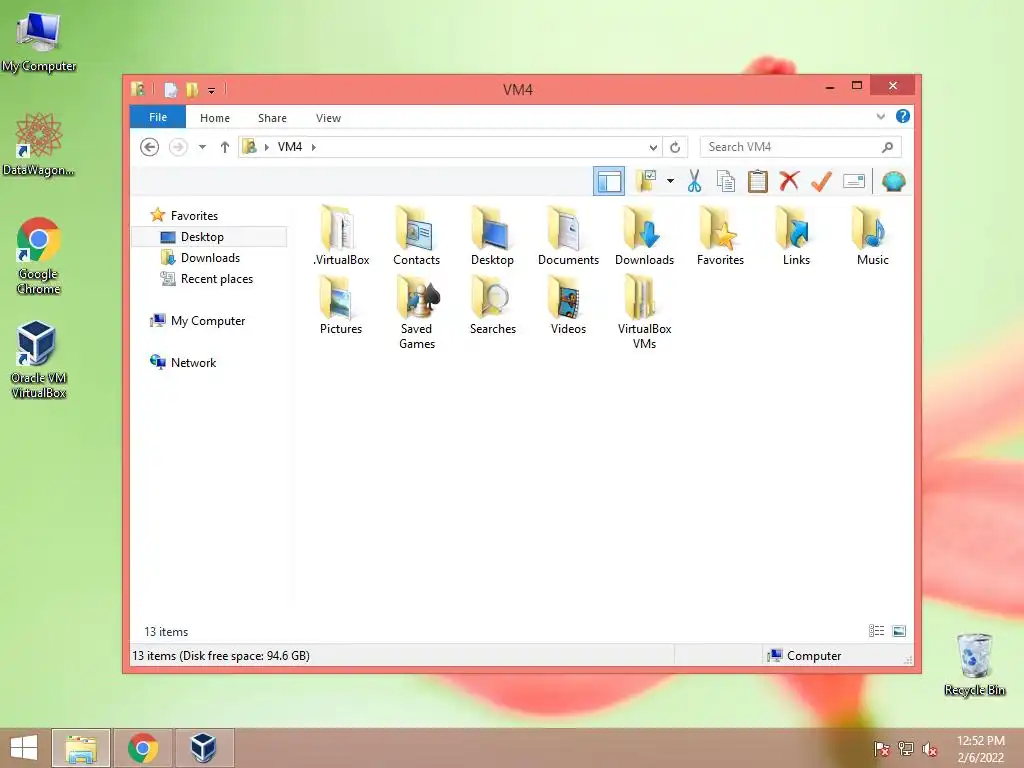Open the view options dropdown arrow in toolbar
Image resolution: width=1024 pixels, height=768 pixels.
(x=670, y=181)
